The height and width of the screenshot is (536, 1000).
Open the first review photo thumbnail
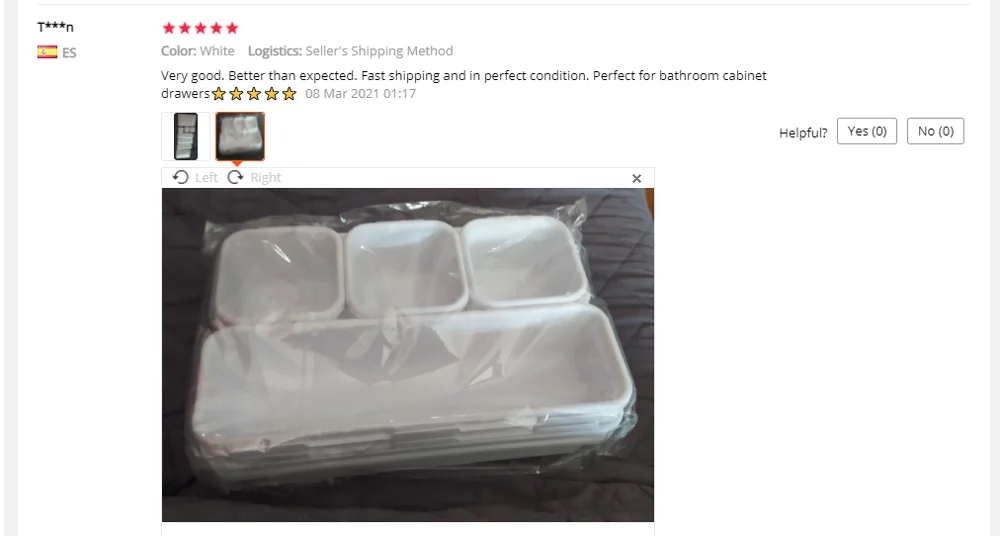point(186,137)
